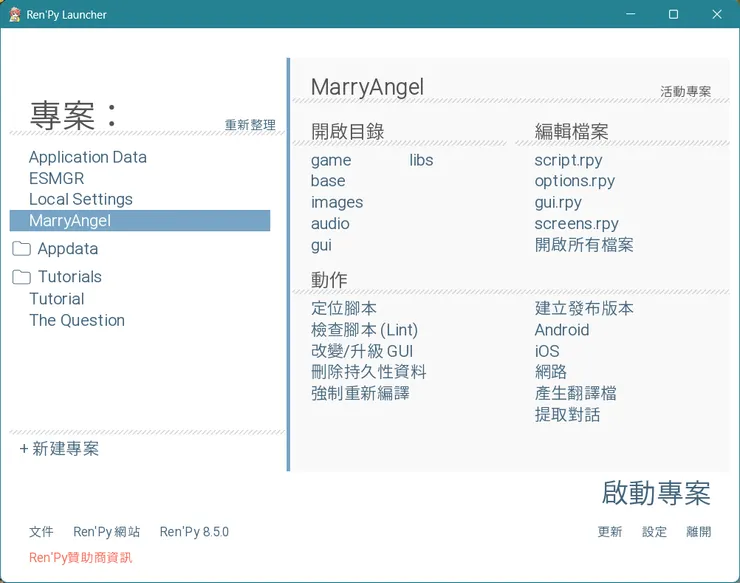This screenshot has height=583, width=740.
Task: Click the Ren'Py 8.5.0 version link
Action: pyautogui.click(x=194, y=532)
